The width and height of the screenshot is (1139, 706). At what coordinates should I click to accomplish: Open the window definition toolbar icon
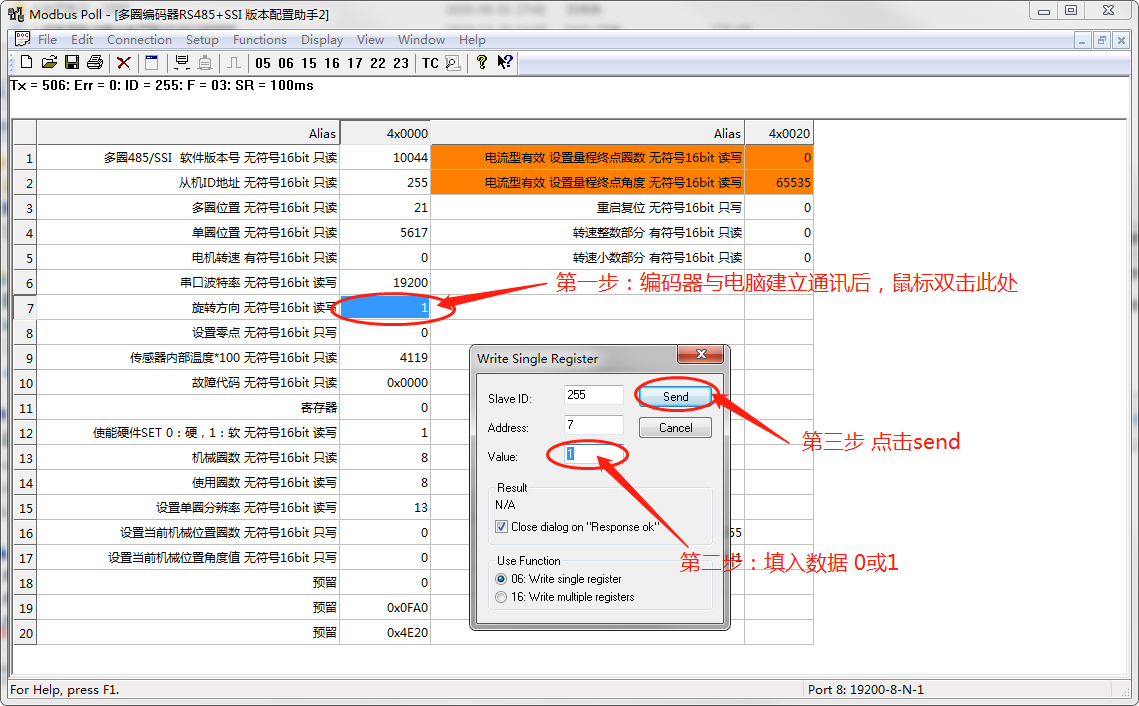(152, 62)
